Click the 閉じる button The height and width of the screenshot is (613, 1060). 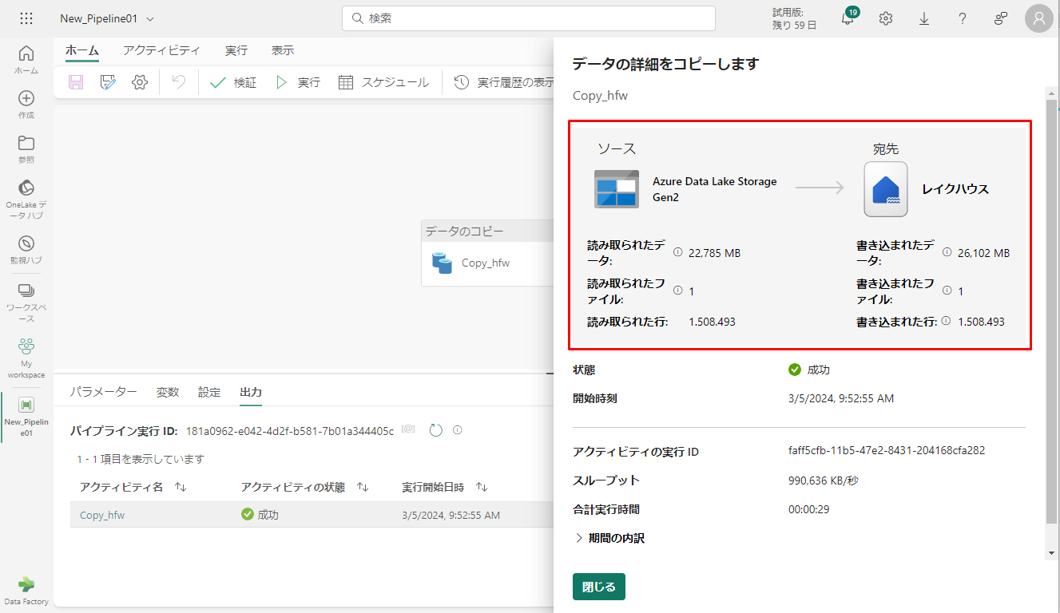(x=598, y=587)
